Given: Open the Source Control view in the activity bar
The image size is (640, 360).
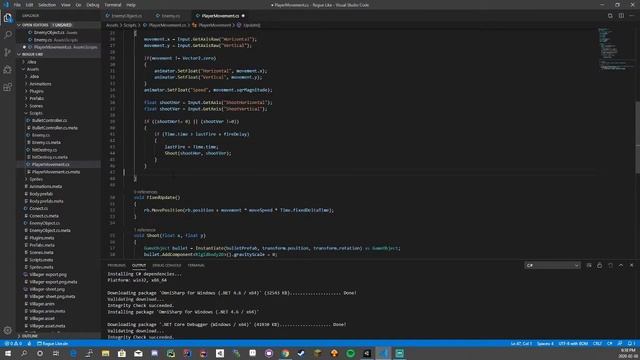Looking at the screenshot, I should (8, 52).
